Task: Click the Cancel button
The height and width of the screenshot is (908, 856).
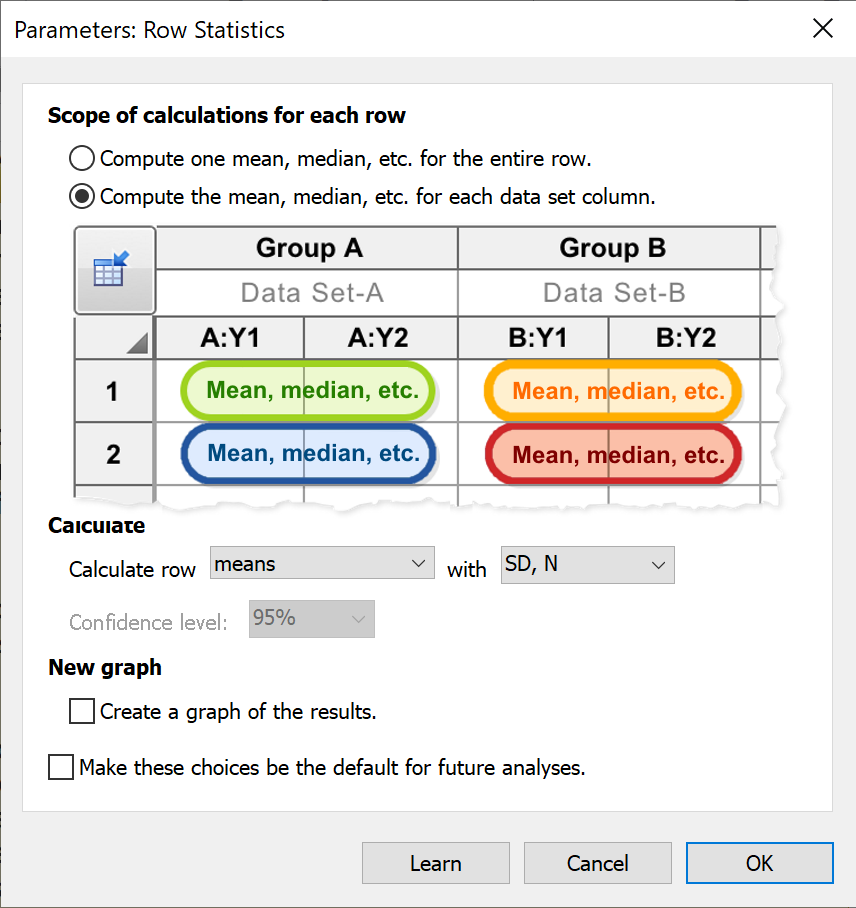Action: (597, 863)
